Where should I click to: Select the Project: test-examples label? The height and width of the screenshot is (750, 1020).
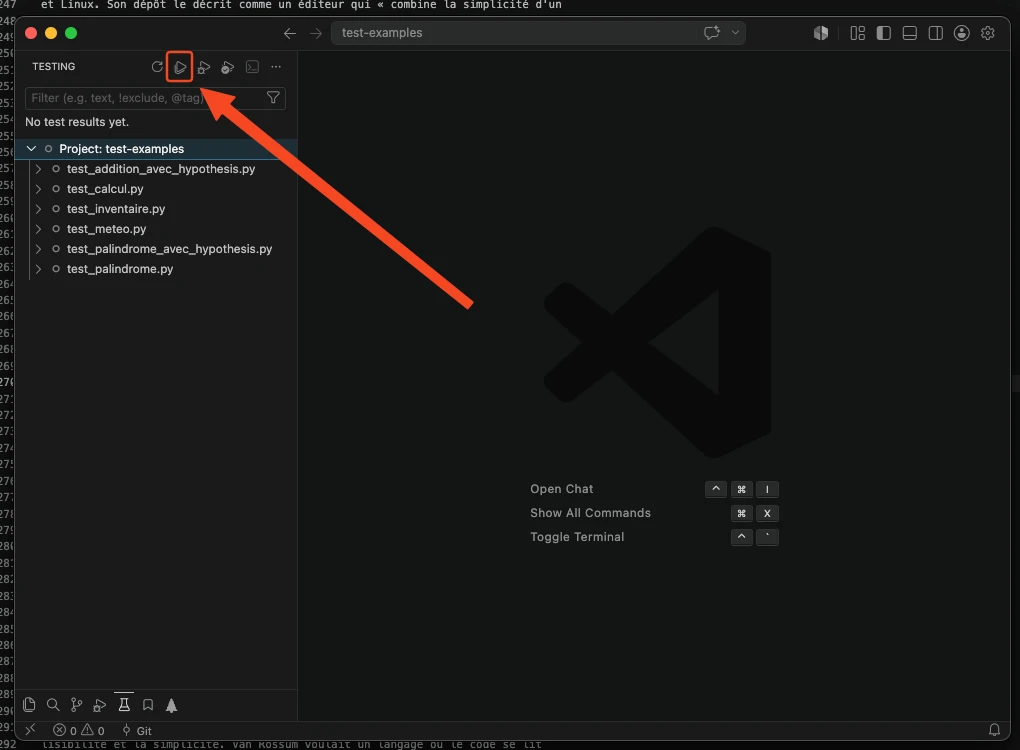tap(122, 149)
